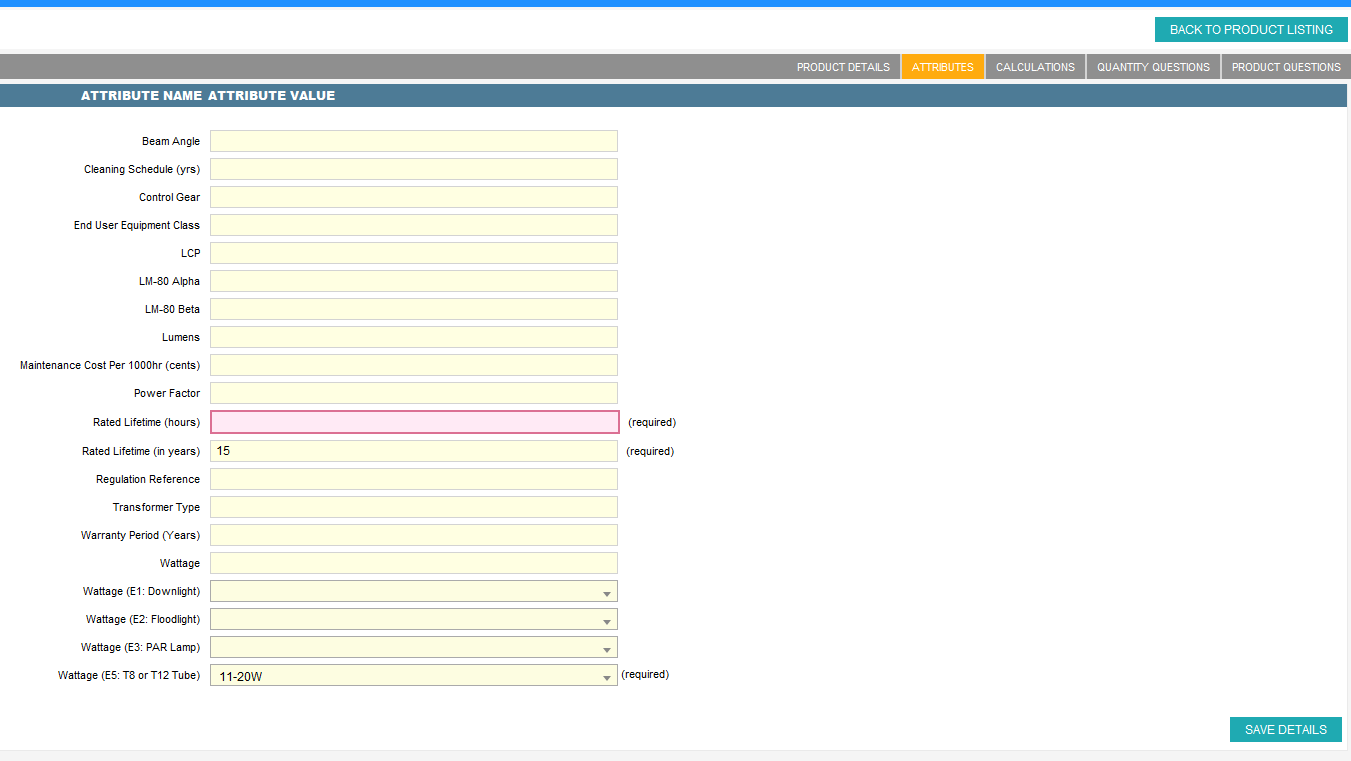Select the Attributes tab
The image size is (1351, 761).
click(942, 67)
